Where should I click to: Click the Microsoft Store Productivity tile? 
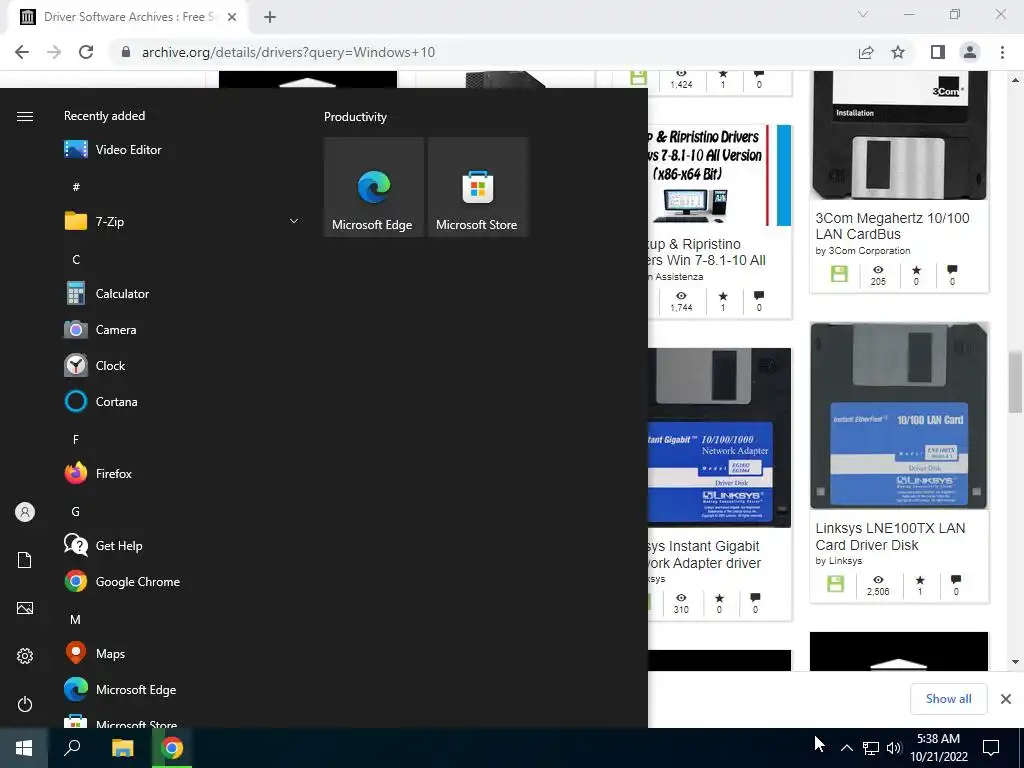pyautogui.click(x=477, y=187)
